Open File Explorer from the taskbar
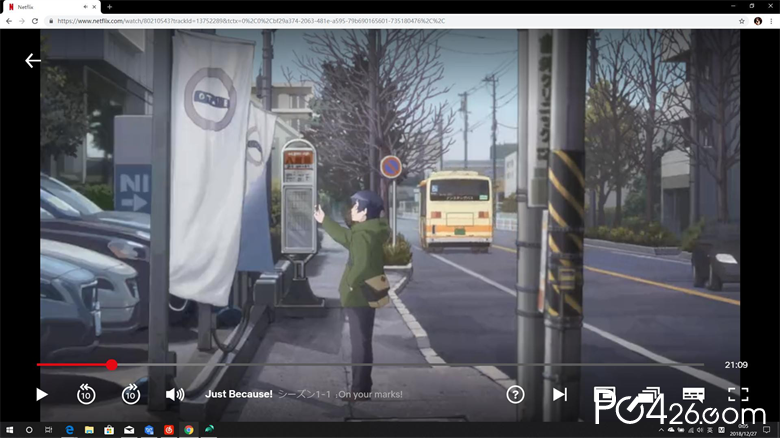Screen dimensions: 780x438 click(x=89, y=430)
